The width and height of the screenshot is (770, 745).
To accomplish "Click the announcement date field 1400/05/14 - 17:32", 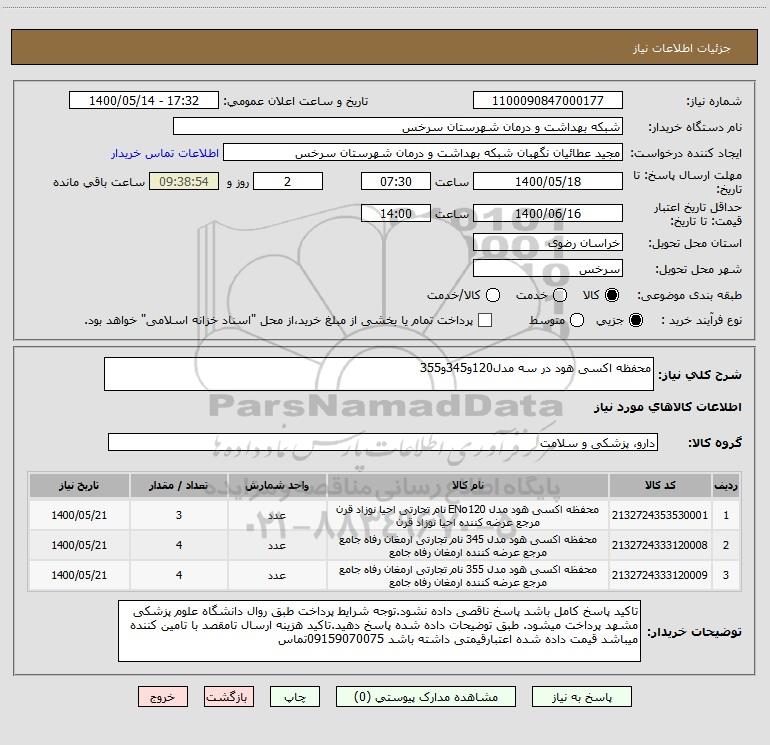I will coord(144,101).
